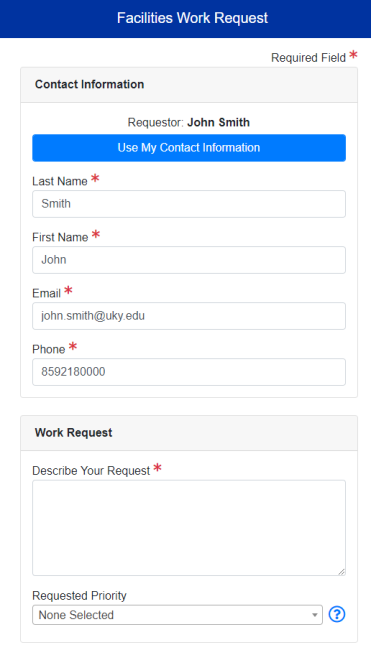Click the Phone number field
Screen dimensions: 371x650
pyautogui.click(x=189, y=372)
